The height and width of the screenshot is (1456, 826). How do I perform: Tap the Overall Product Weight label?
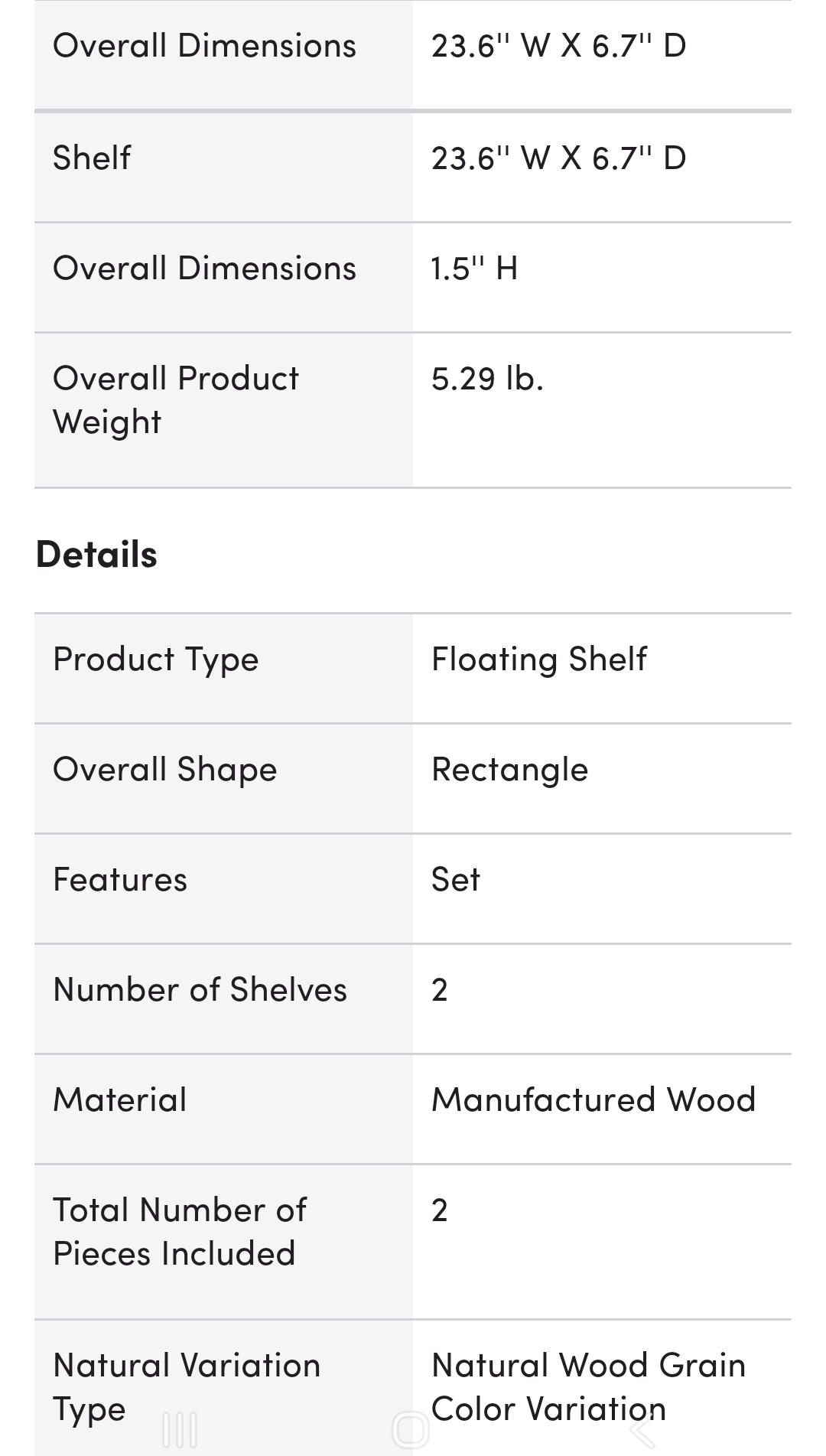(176, 400)
